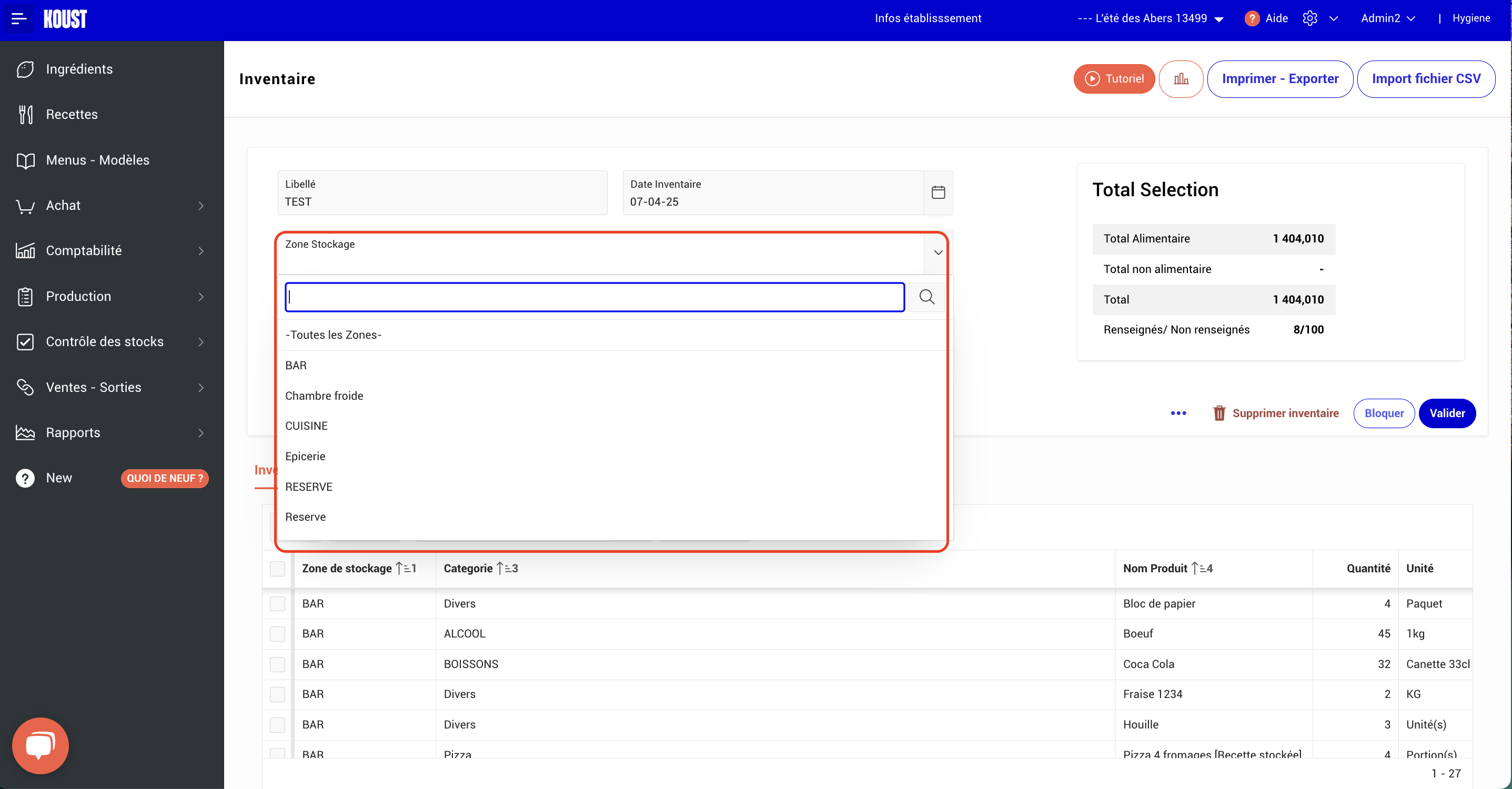Screen dimensions: 1512x789
Task: Expand the Rapports submenu chevron
Action: tap(201, 433)
